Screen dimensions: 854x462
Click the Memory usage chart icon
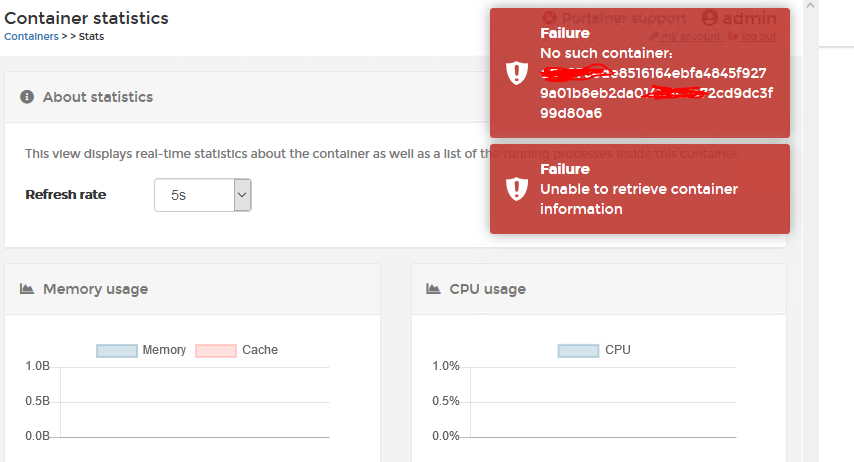click(x=27, y=289)
